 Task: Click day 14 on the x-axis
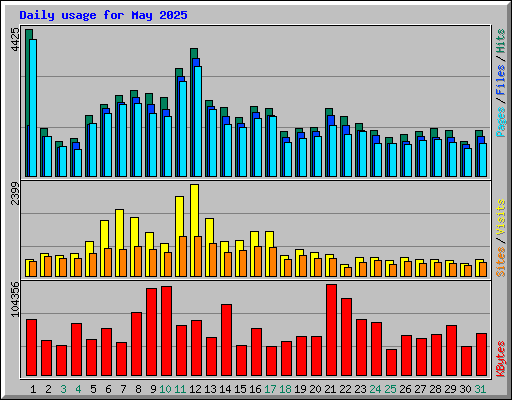point(225,389)
